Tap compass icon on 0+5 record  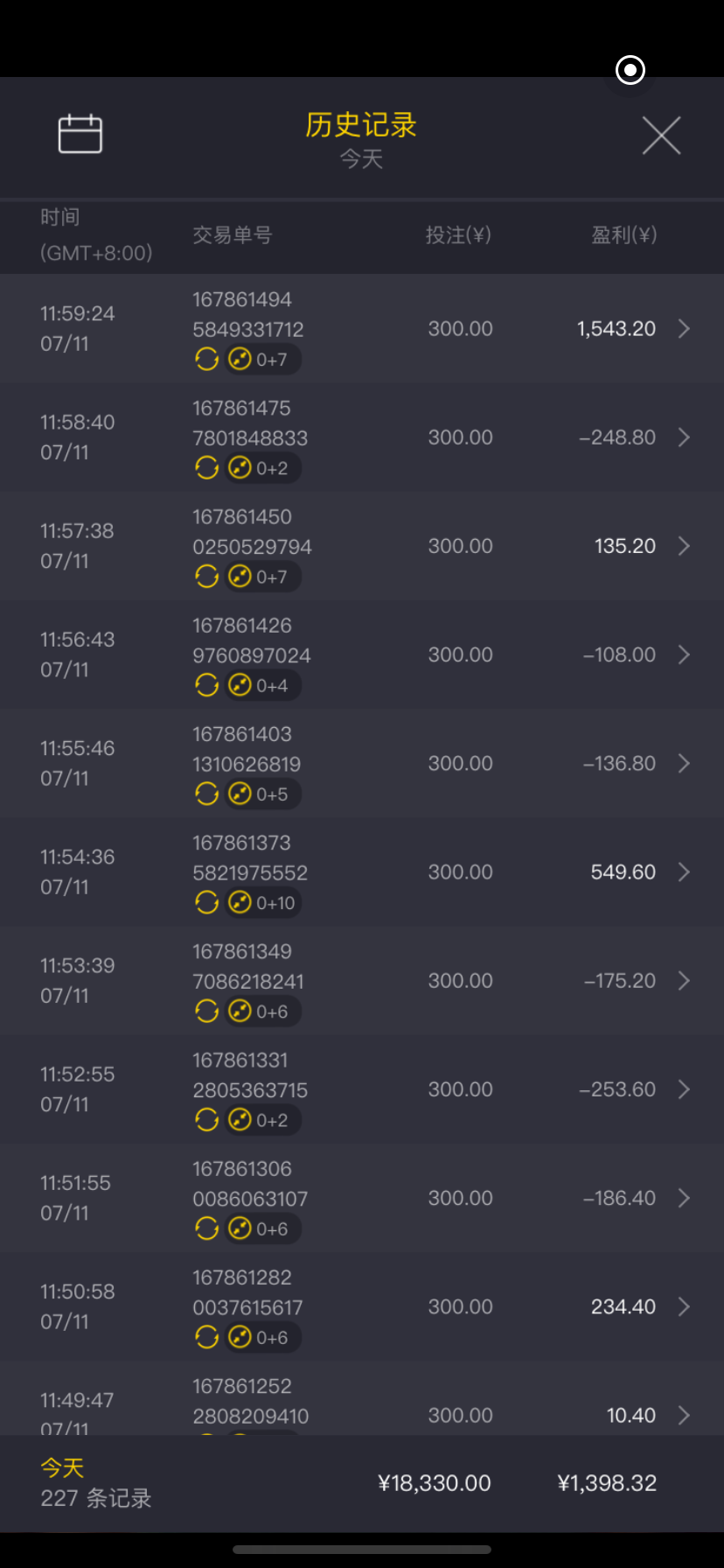[x=240, y=794]
